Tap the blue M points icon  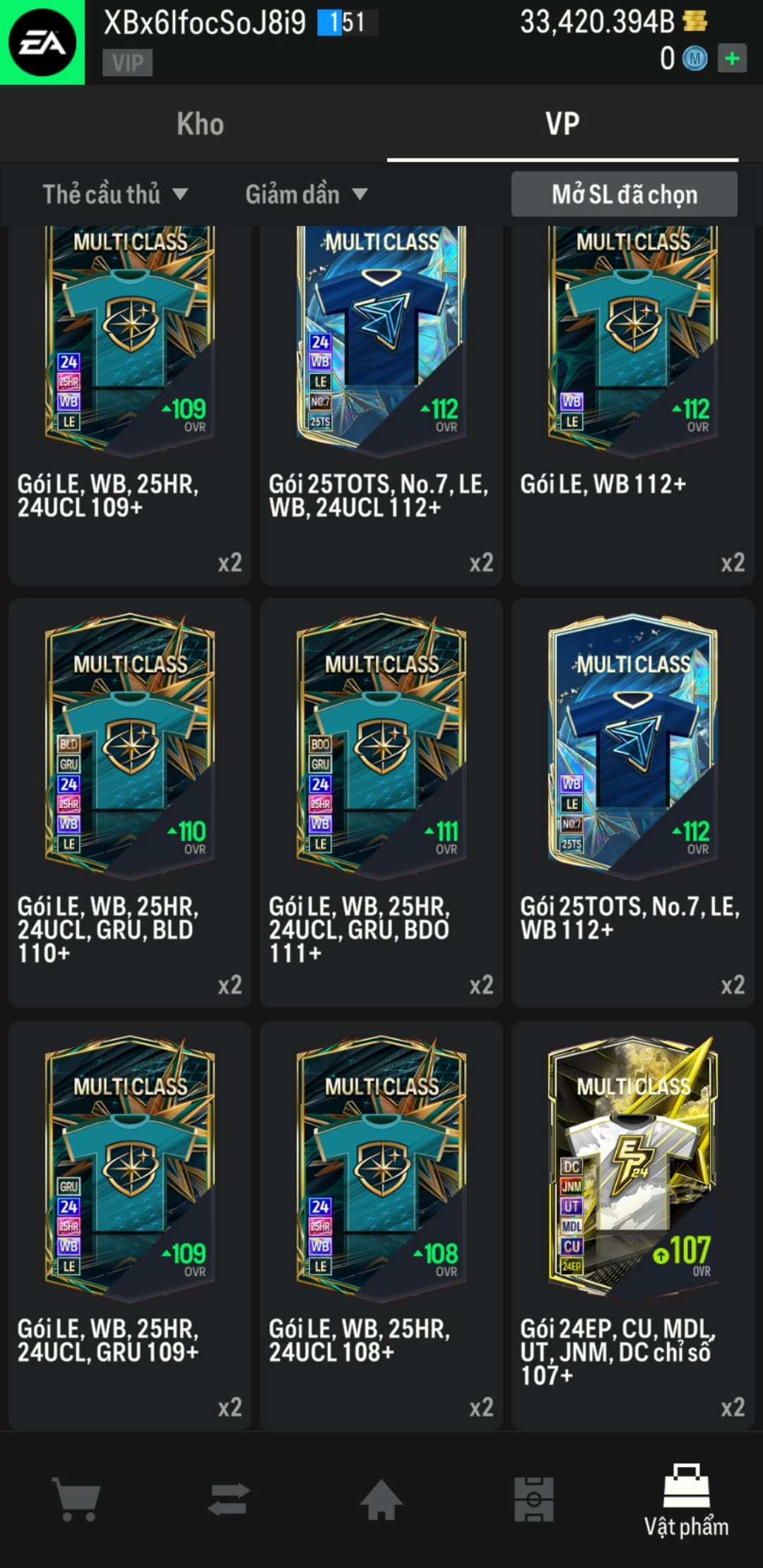click(695, 59)
